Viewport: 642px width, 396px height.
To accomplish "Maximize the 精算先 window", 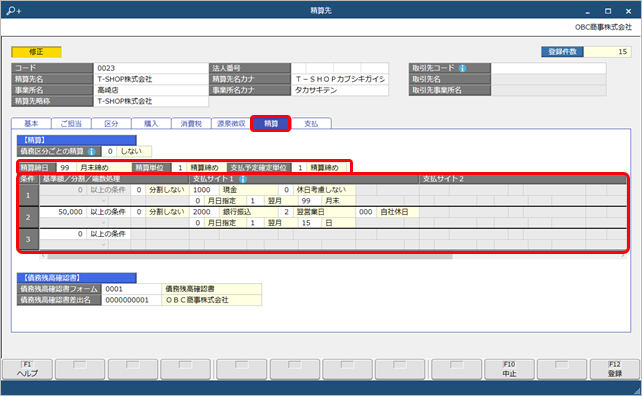I will coord(608,11).
